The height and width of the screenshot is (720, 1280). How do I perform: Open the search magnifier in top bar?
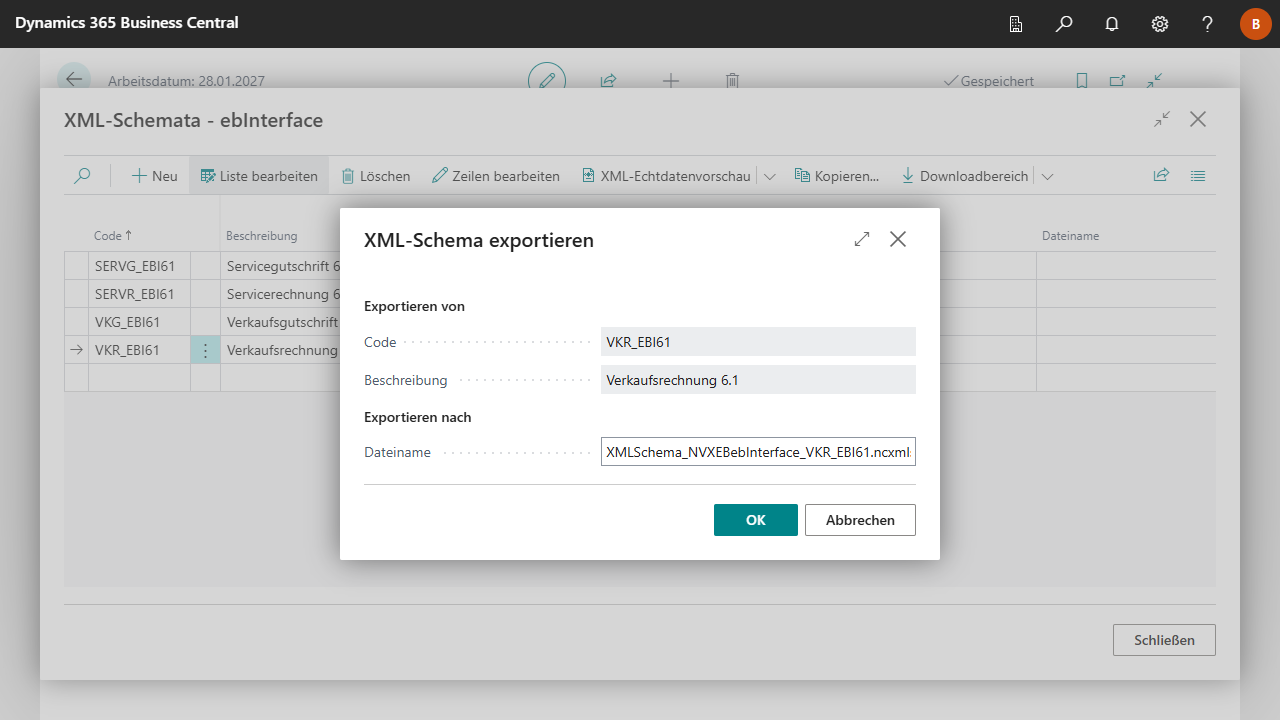tap(1064, 24)
